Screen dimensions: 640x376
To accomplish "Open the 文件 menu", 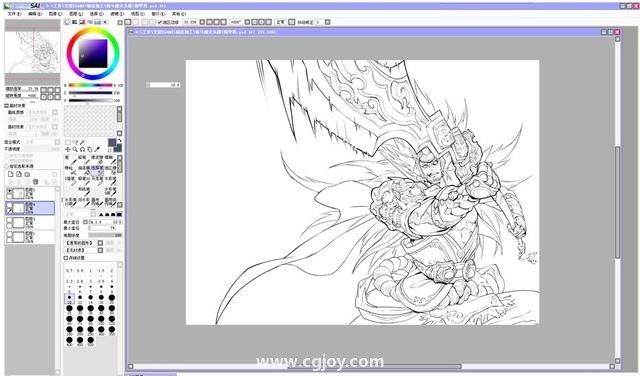I will [14, 13].
